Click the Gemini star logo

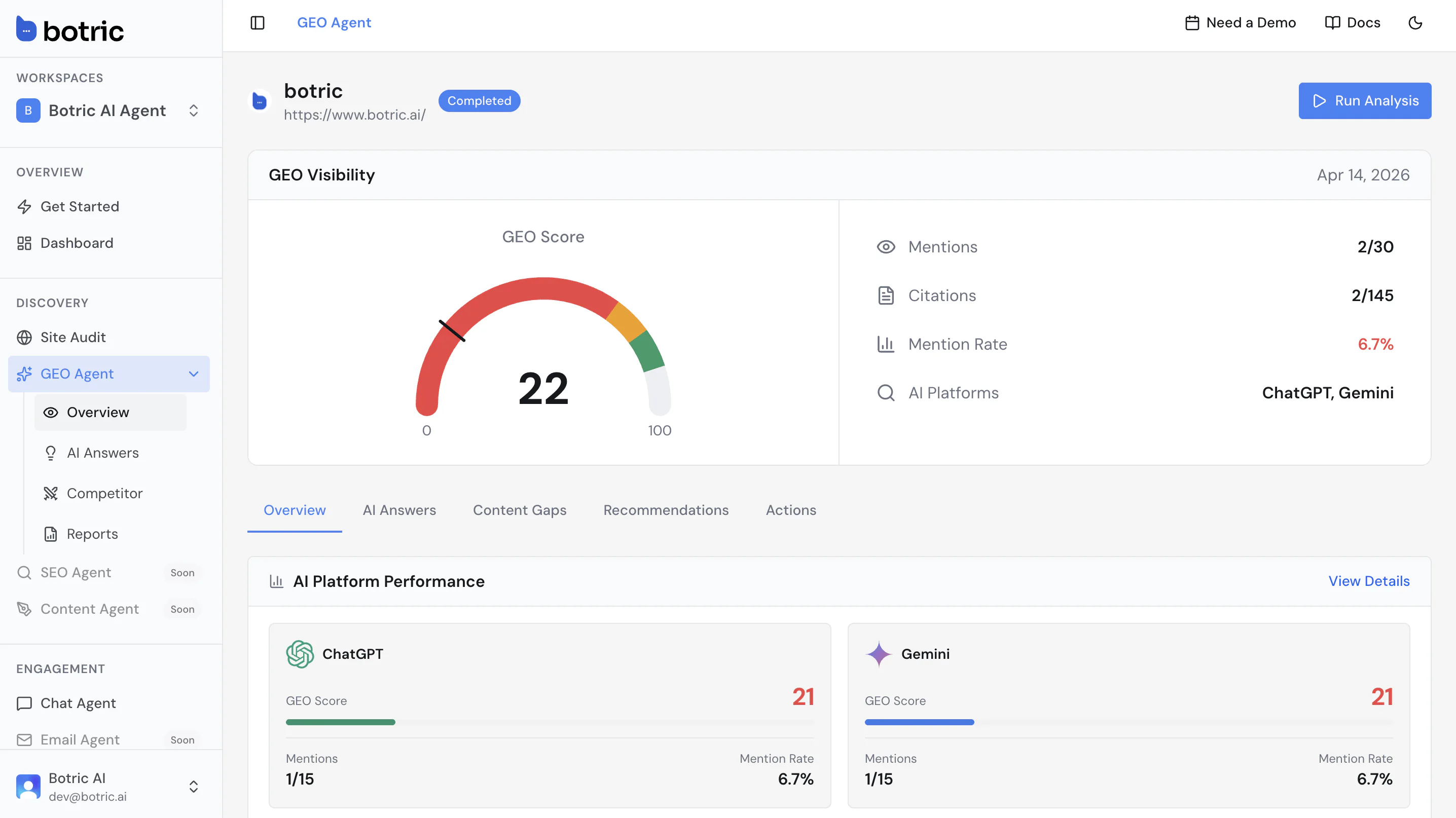tap(879, 654)
